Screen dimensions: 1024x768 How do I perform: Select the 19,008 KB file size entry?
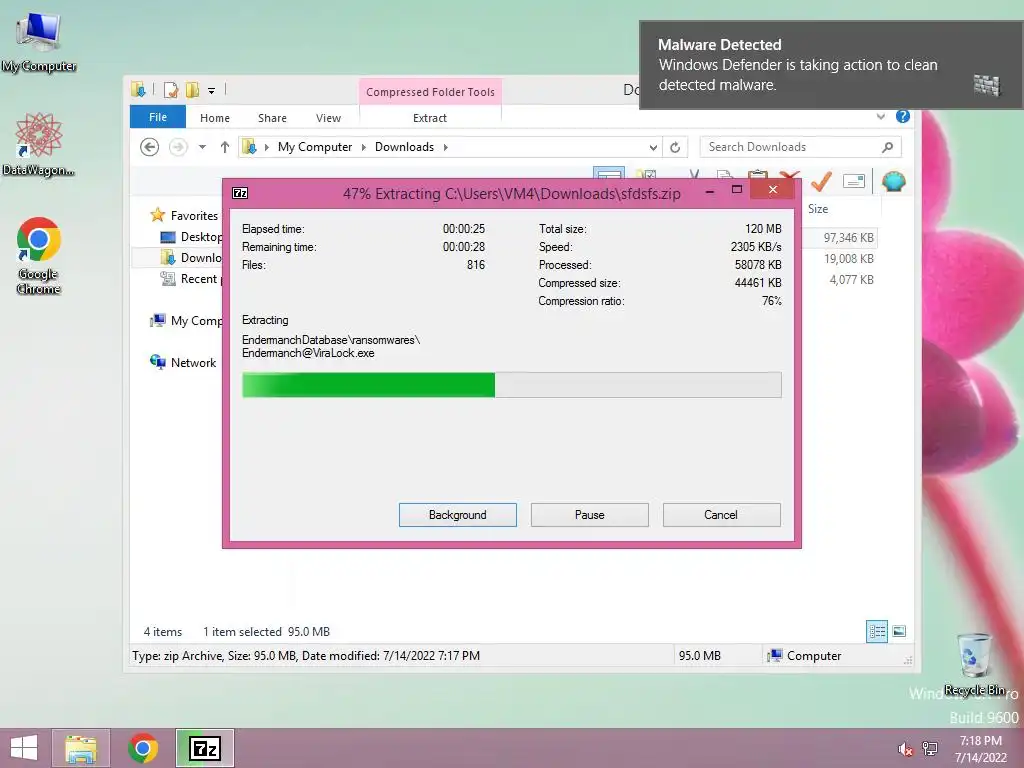tap(848, 259)
